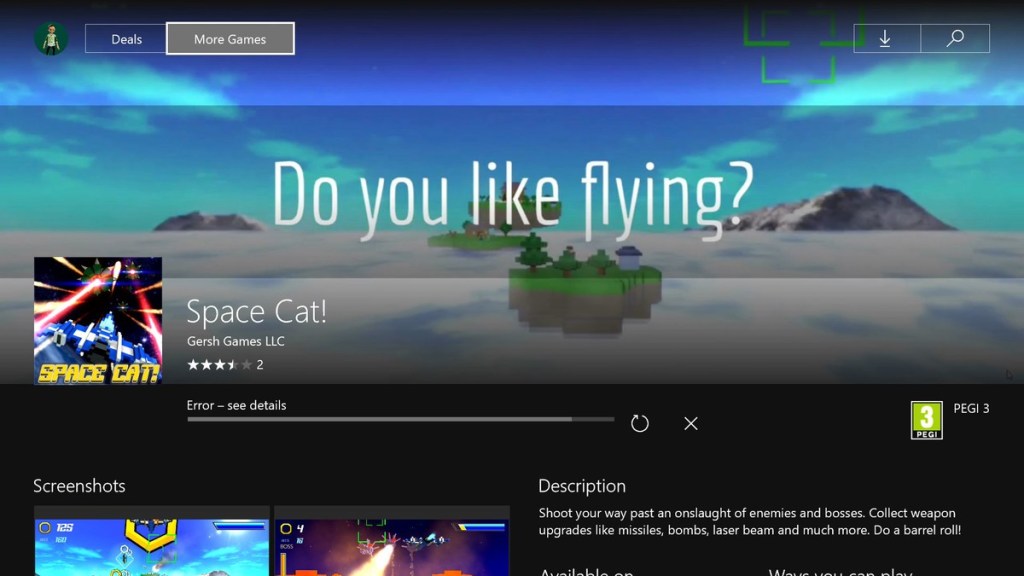Click the Description heading
The image size is (1024, 576).
[x=582, y=486]
